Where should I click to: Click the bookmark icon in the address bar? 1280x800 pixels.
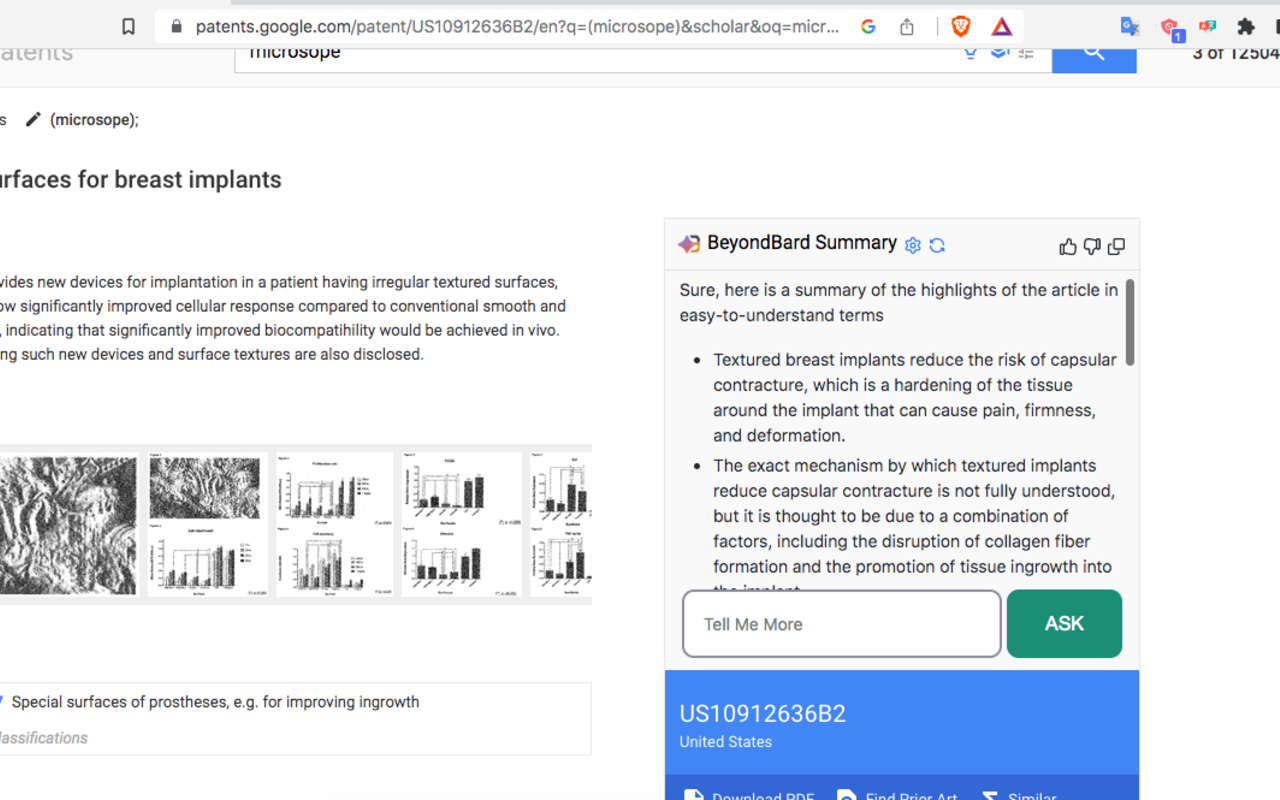click(x=128, y=26)
